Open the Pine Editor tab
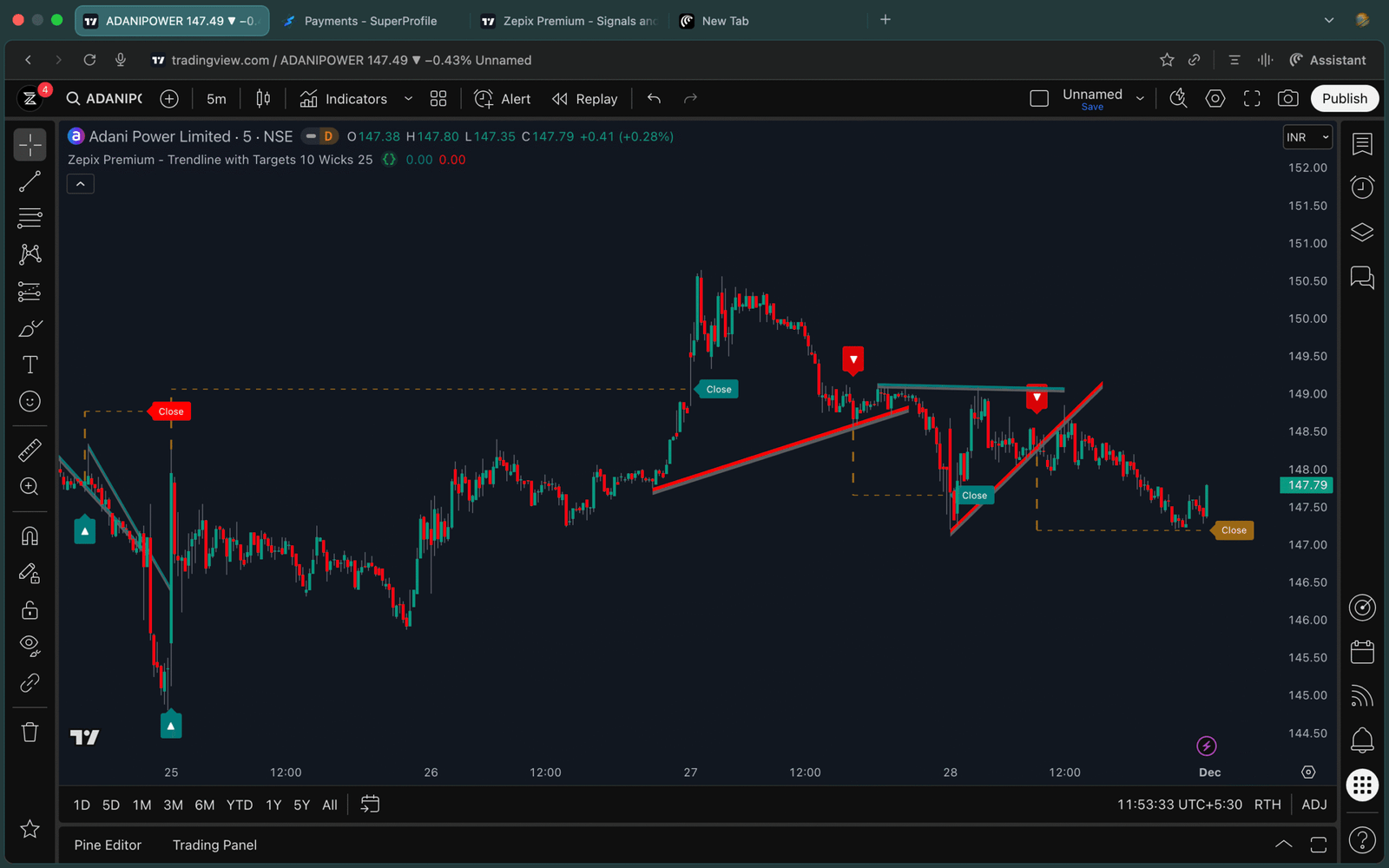Screen dimensions: 1389x868 pos(108,845)
